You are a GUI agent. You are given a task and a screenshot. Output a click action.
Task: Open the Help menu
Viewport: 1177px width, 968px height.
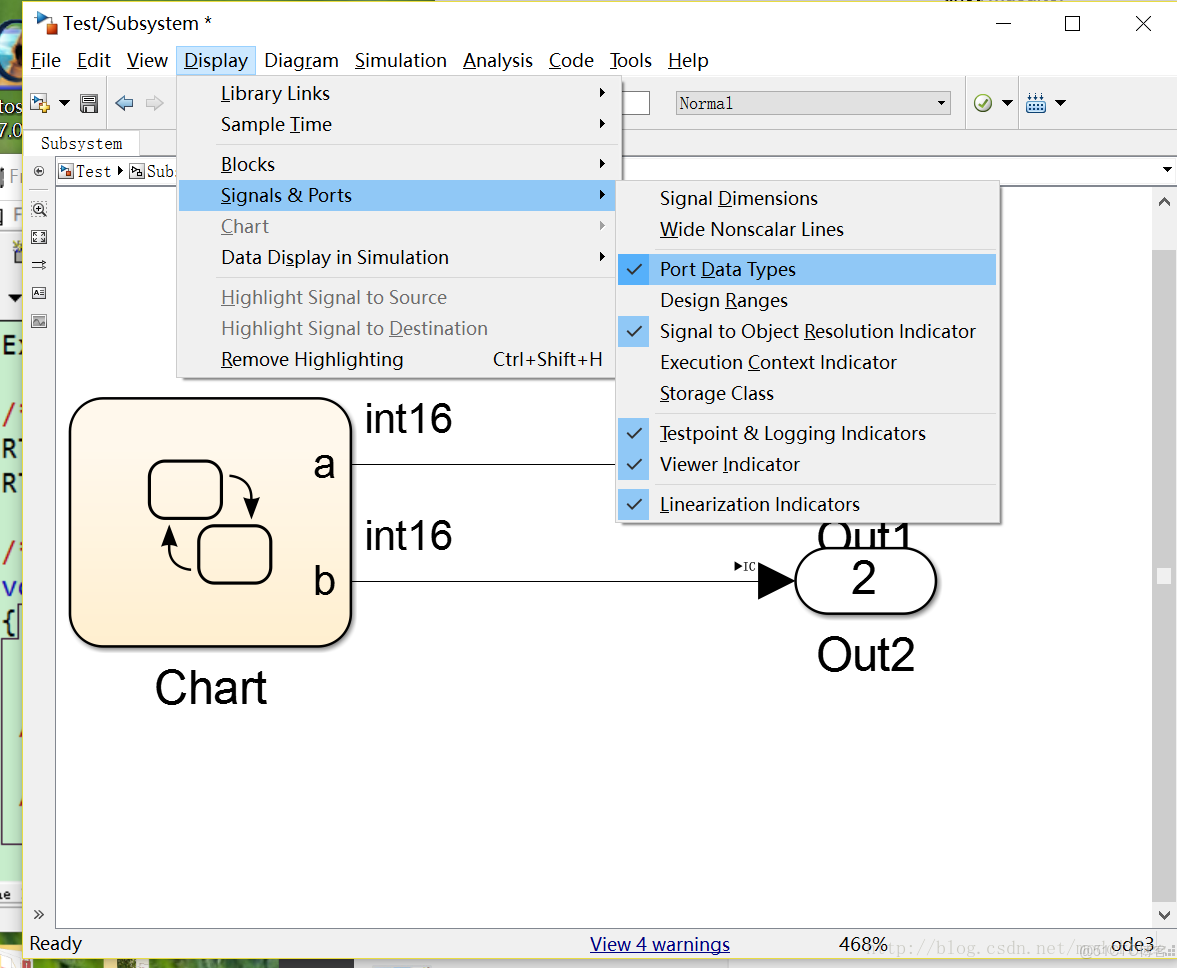pyautogui.click(x=688, y=61)
